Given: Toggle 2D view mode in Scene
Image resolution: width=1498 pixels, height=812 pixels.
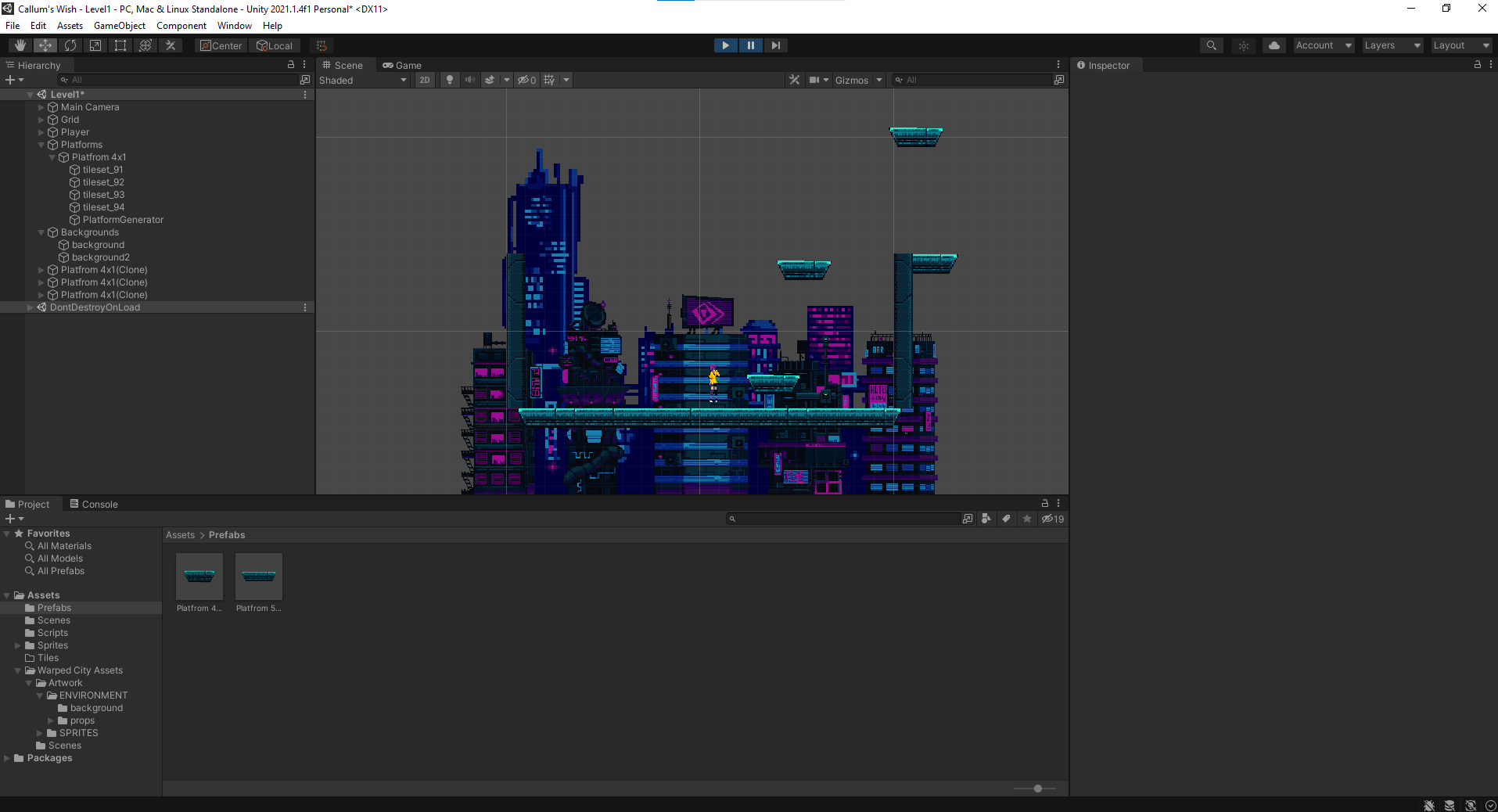Looking at the screenshot, I should pyautogui.click(x=425, y=80).
